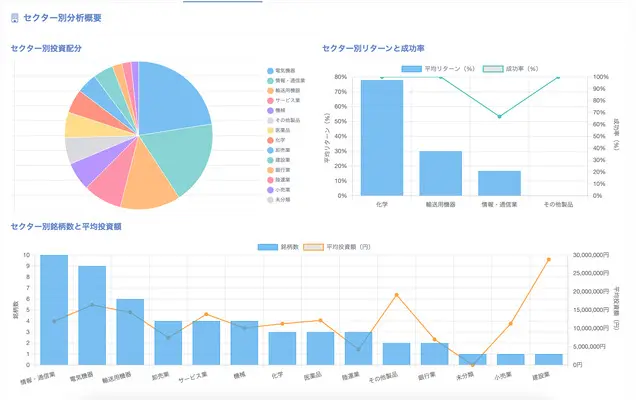The width and height of the screenshot is (636, 400).
Task: Toggle 医薬品 in the pie legend
Action: tap(279, 130)
